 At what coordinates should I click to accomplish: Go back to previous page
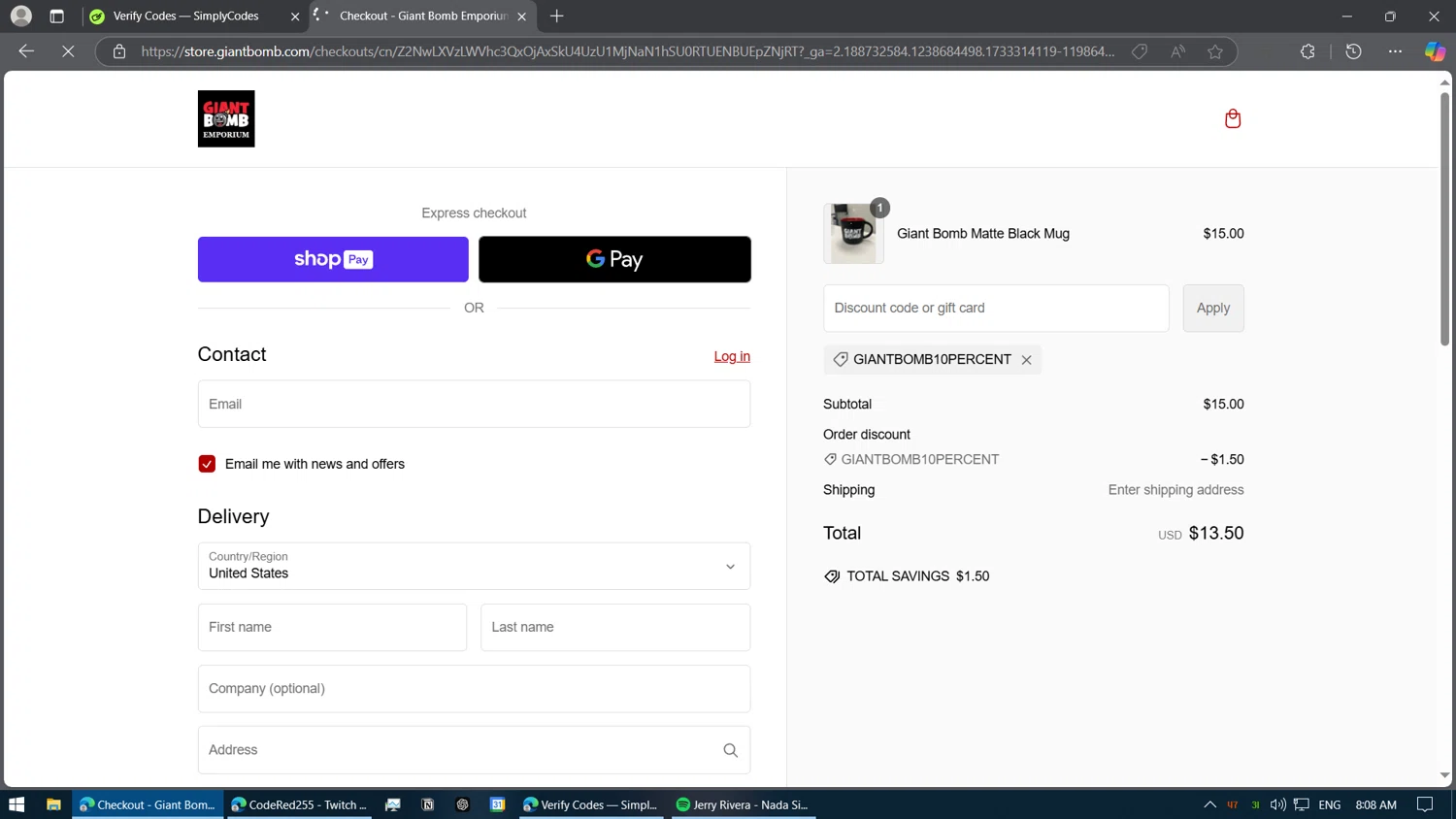(26, 51)
